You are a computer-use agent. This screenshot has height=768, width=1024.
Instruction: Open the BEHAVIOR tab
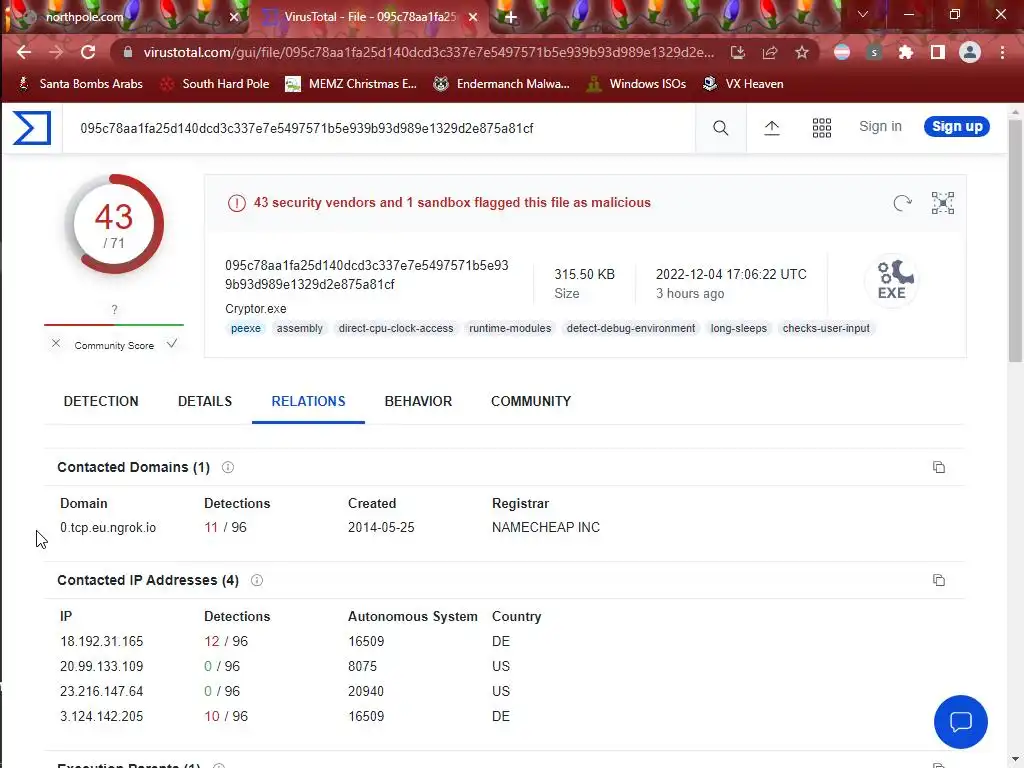pyautogui.click(x=418, y=402)
